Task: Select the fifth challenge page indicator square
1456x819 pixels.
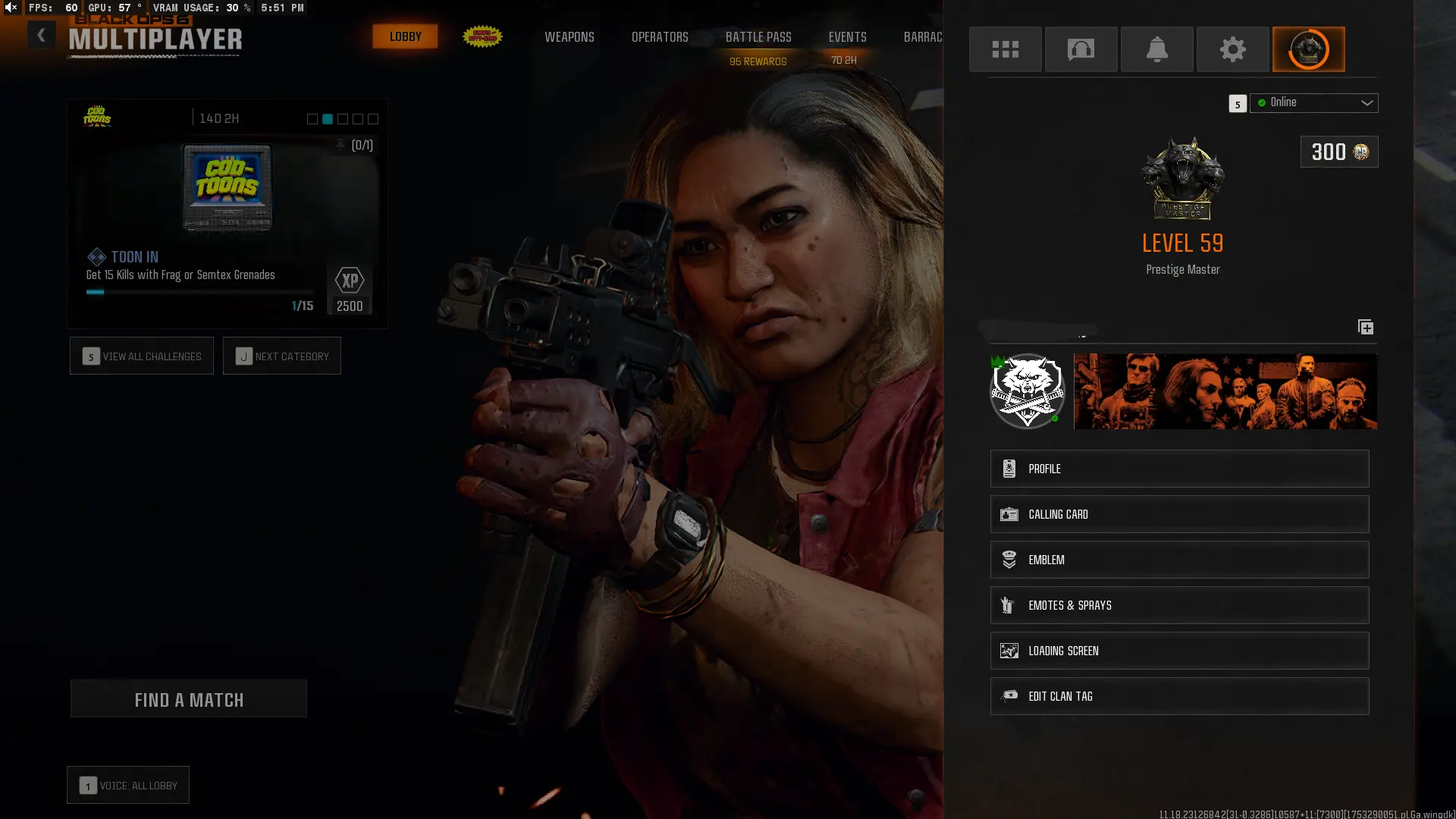Action: [373, 119]
